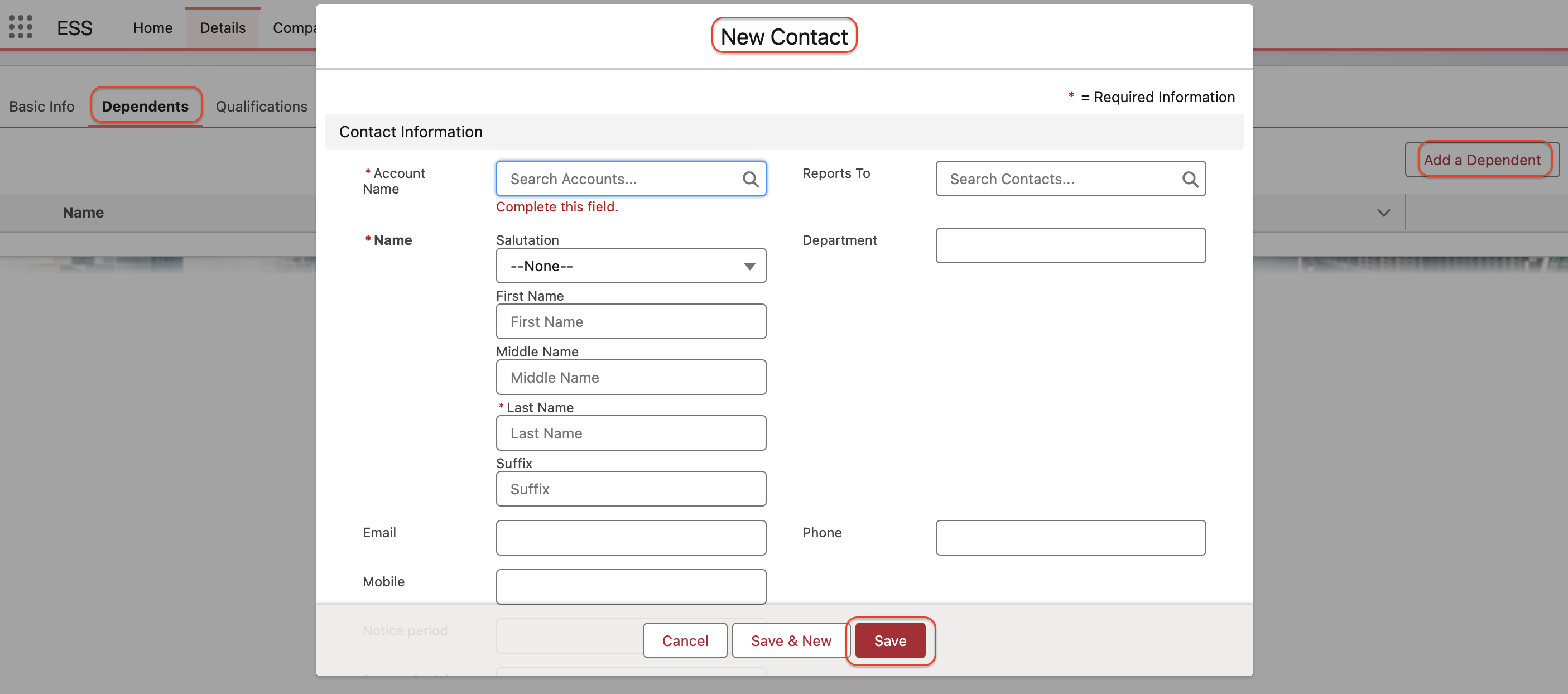The height and width of the screenshot is (694, 1568).
Task: Expand the column chevron dropdown
Action: tap(1383, 213)
